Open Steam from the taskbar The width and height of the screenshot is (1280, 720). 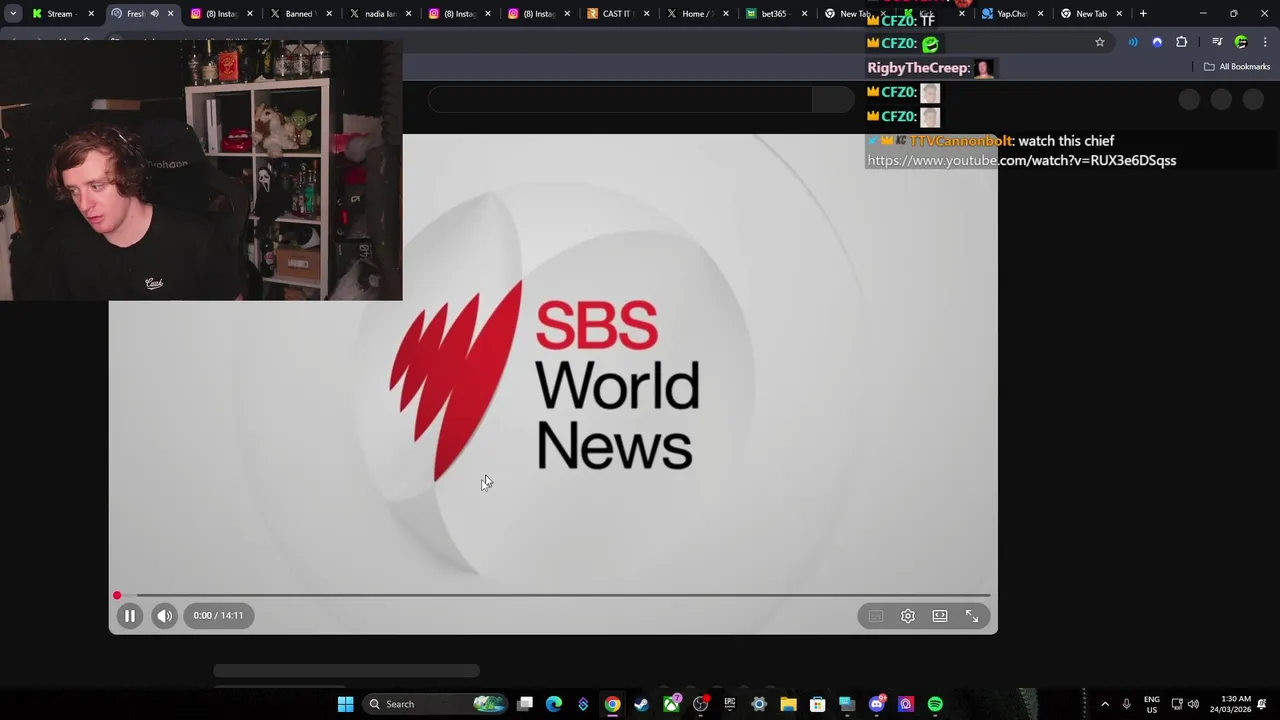(641, 704)
